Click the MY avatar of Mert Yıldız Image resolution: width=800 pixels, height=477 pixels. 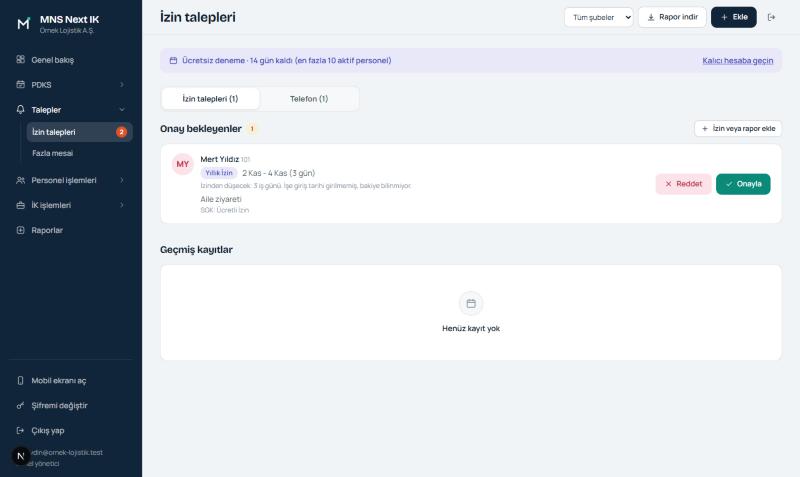tap(183, 164)
